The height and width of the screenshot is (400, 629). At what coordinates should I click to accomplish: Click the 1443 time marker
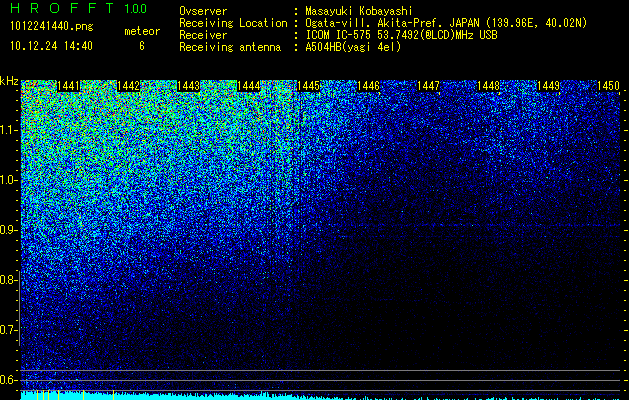coord(189,86)
